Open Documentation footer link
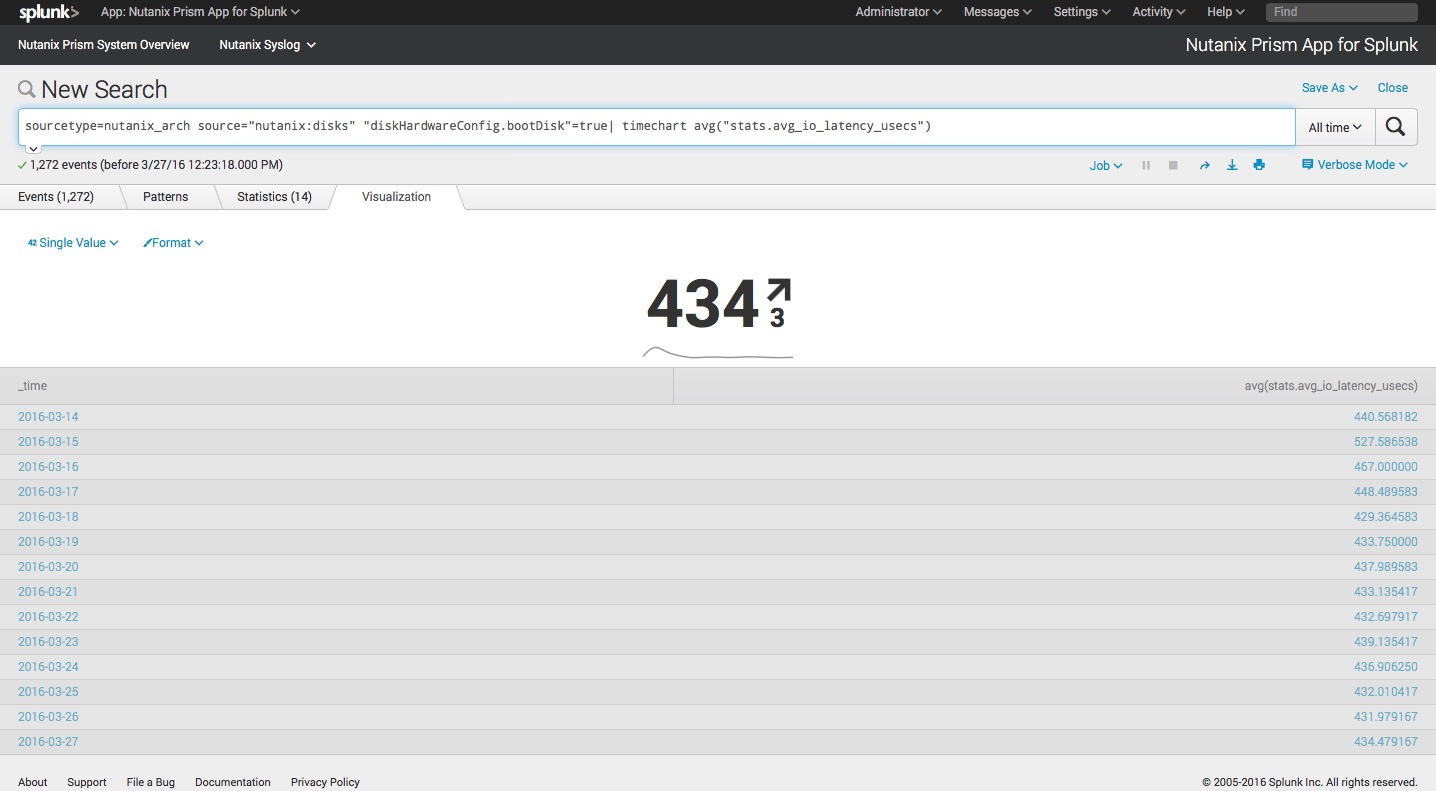Viewport: 1436px width, 791px height. [x=233, y=782]
